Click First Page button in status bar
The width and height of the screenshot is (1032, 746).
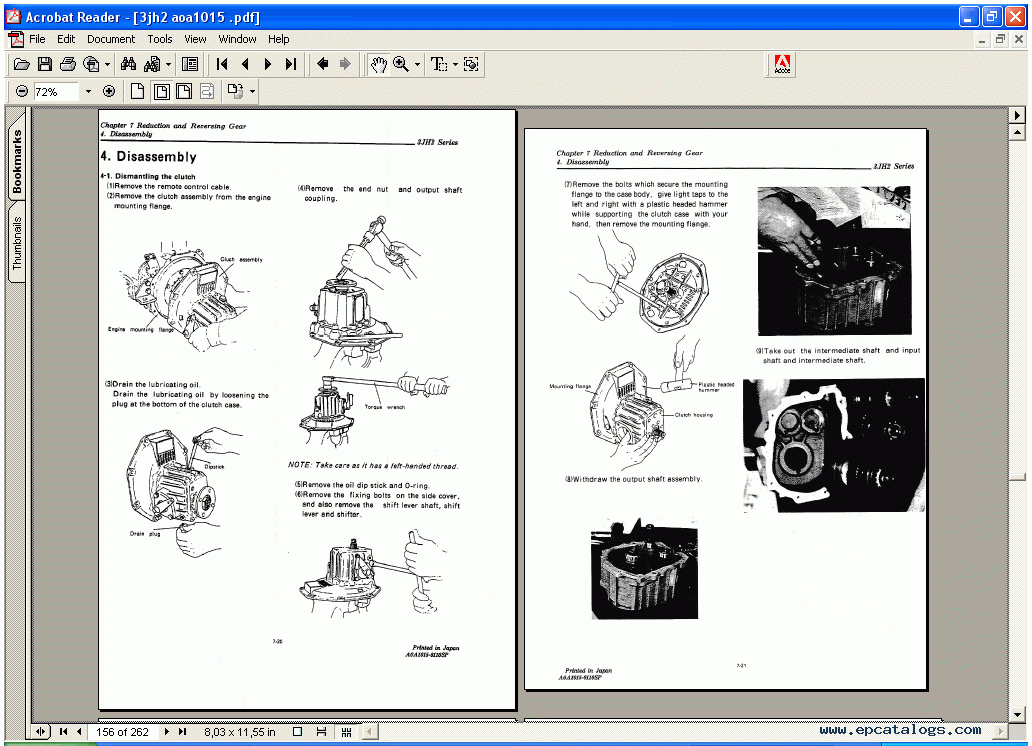[63, 732]
